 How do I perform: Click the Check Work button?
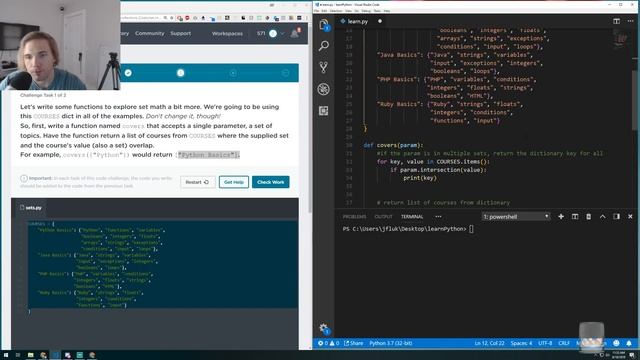[x=271, y=182]
